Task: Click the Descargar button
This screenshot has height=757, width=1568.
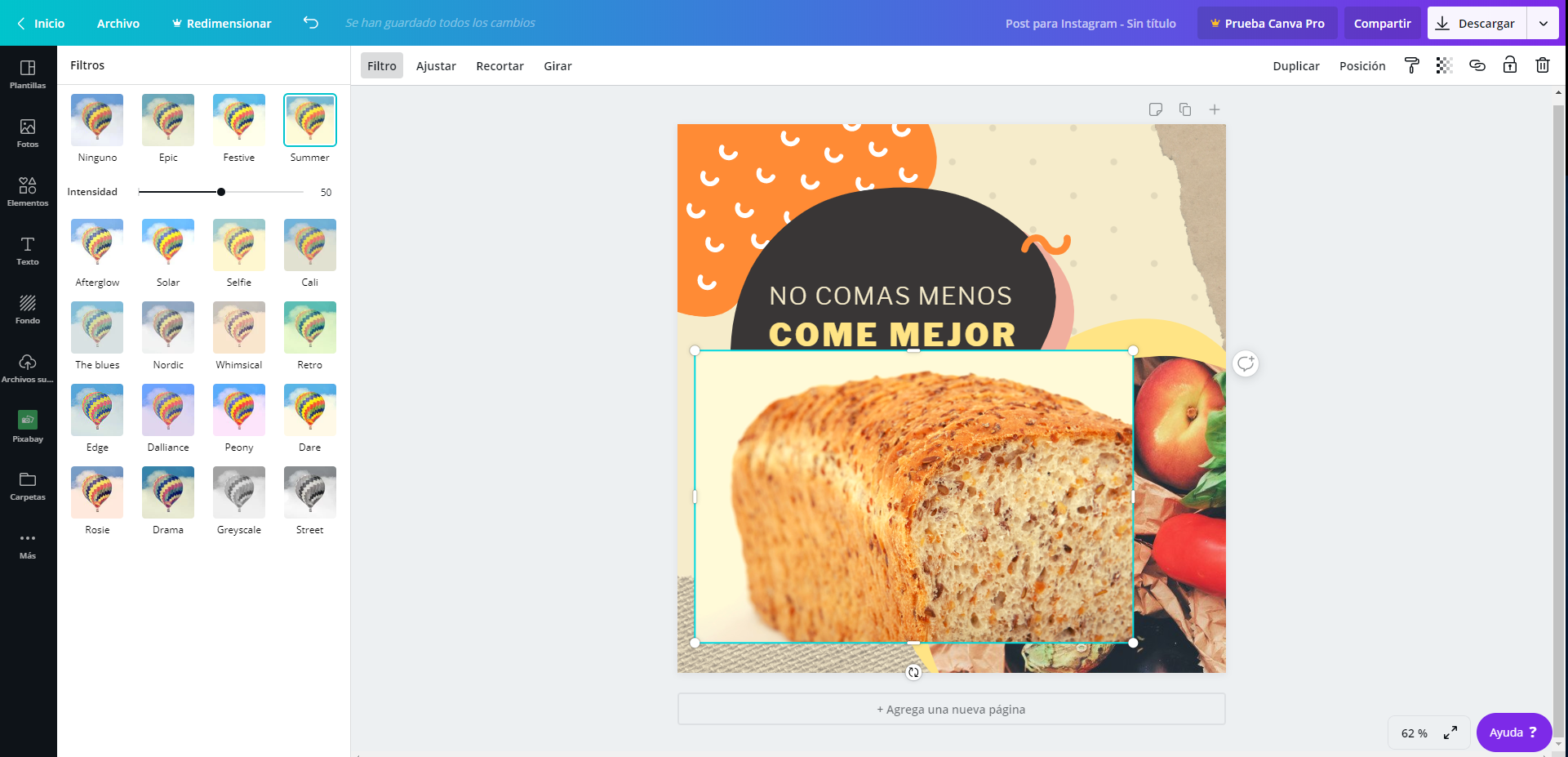Action: click(x=1477, y=23)
